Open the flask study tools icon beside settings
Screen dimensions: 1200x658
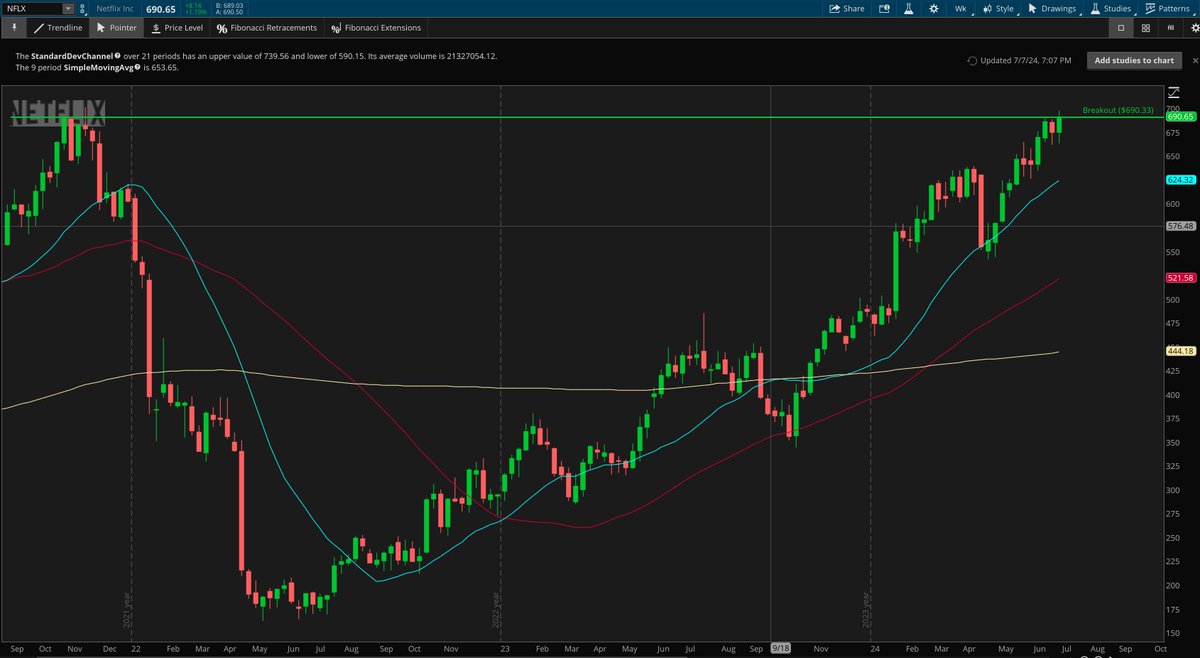[910, 8]
